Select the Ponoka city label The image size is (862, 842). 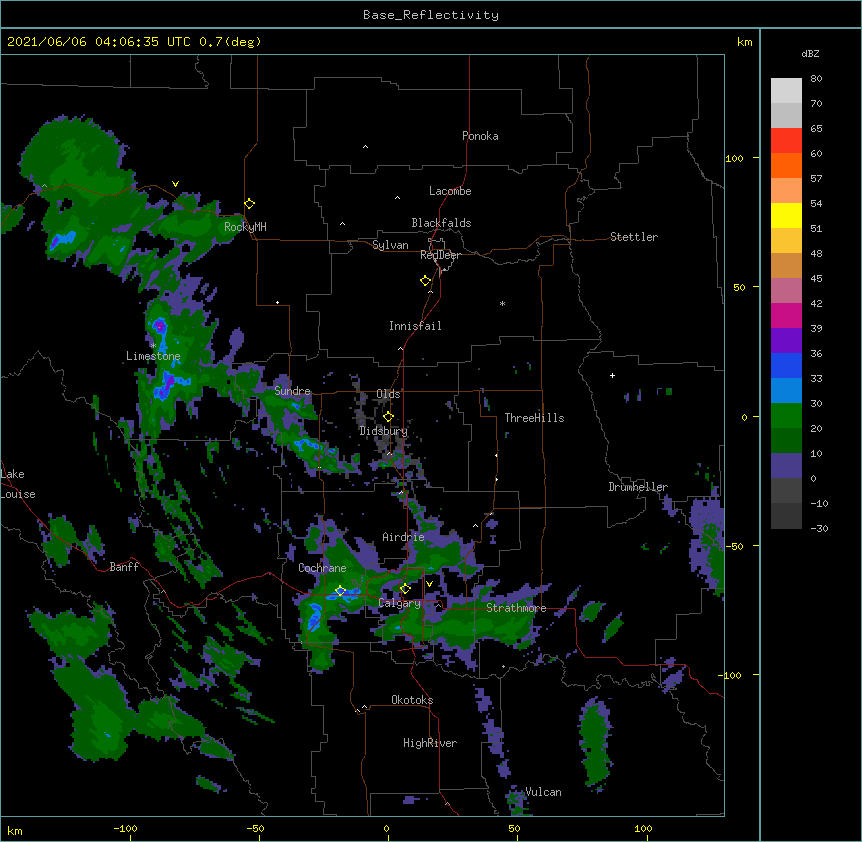pyautogui.click(x=480, y=136)
